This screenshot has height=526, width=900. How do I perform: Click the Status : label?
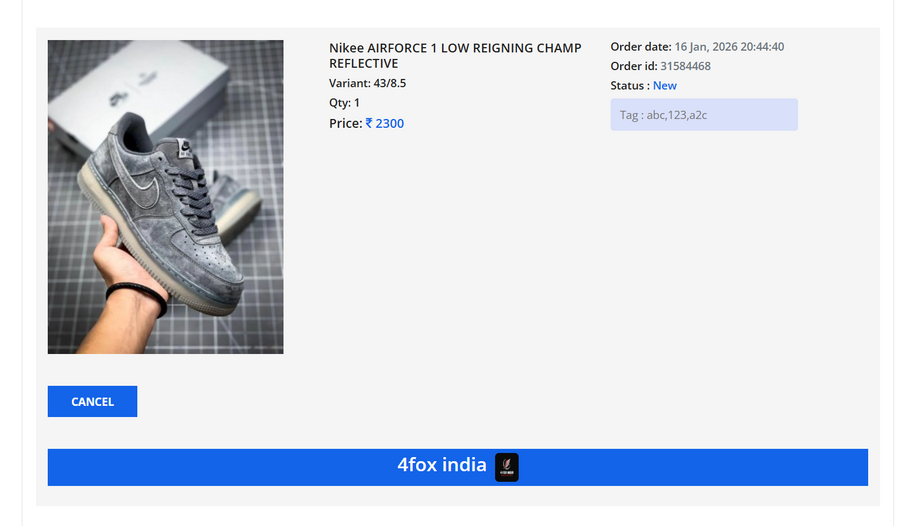(x=630, y=86)
